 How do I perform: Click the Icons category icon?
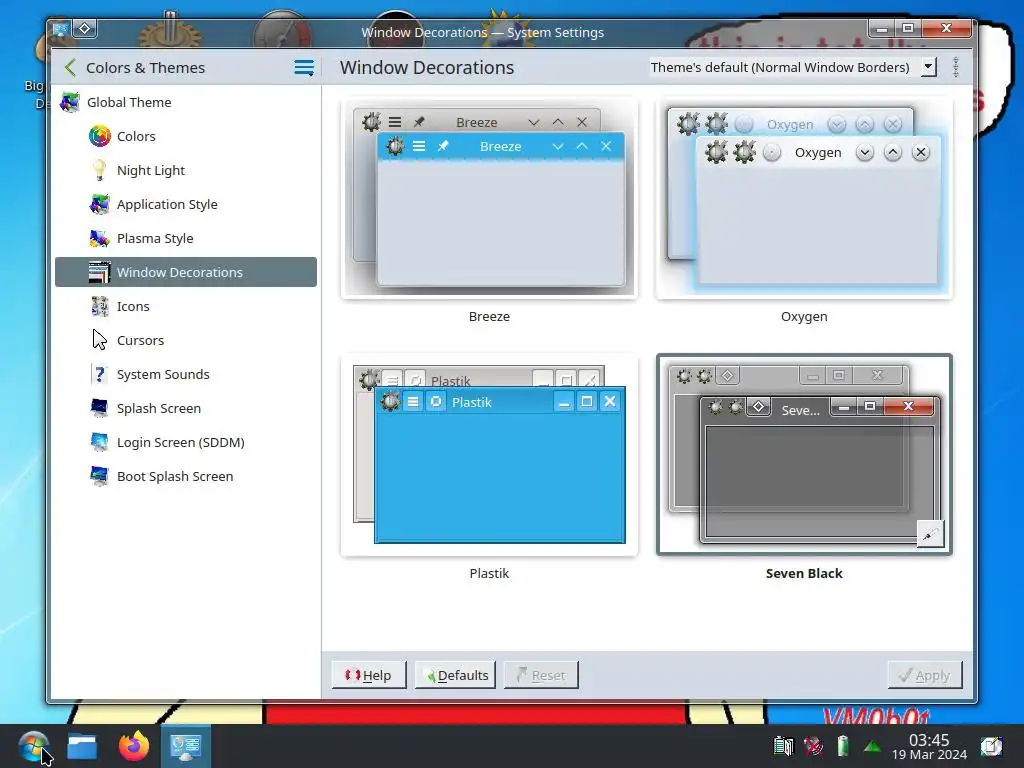(x=99, y=306)
